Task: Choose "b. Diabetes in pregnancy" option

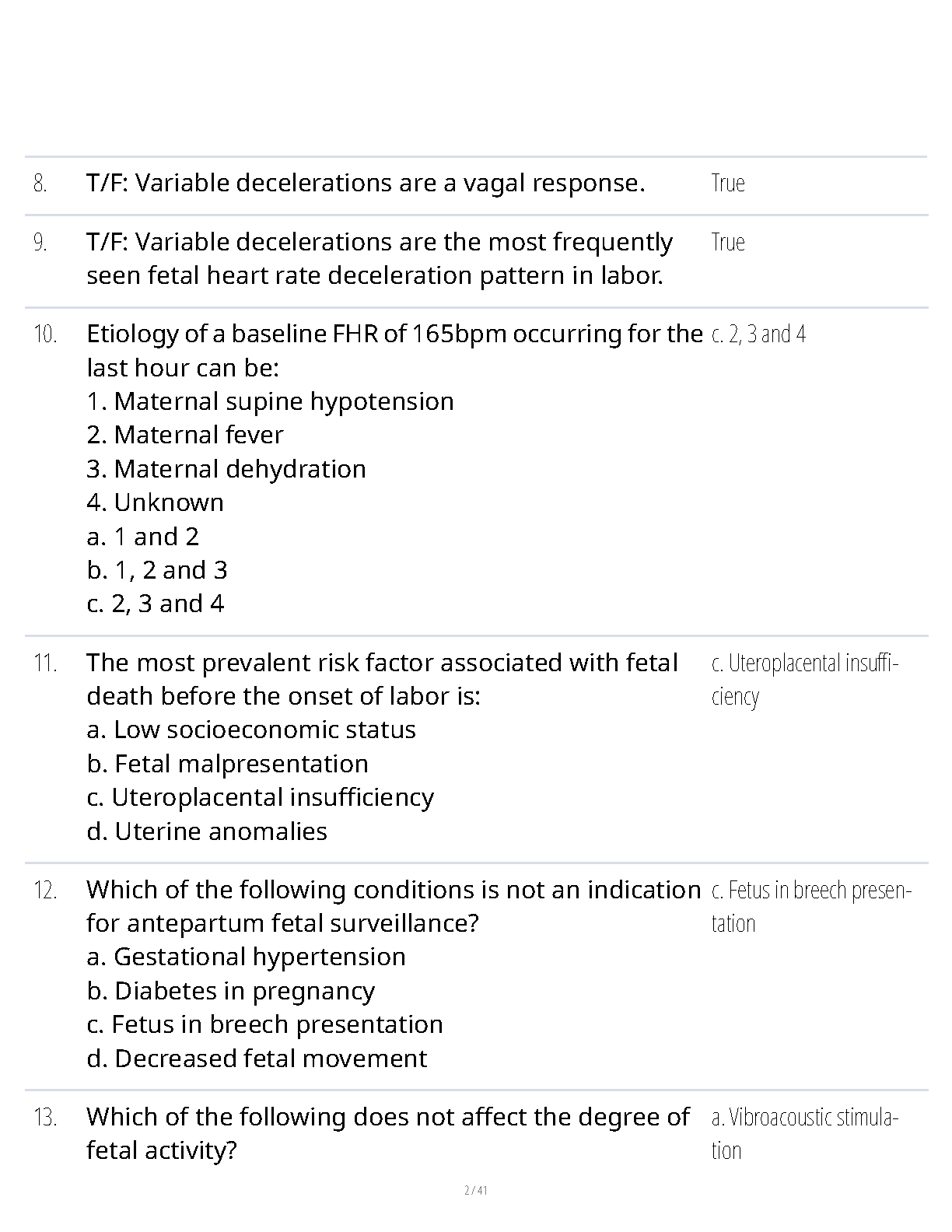Action: pos(231,991)
